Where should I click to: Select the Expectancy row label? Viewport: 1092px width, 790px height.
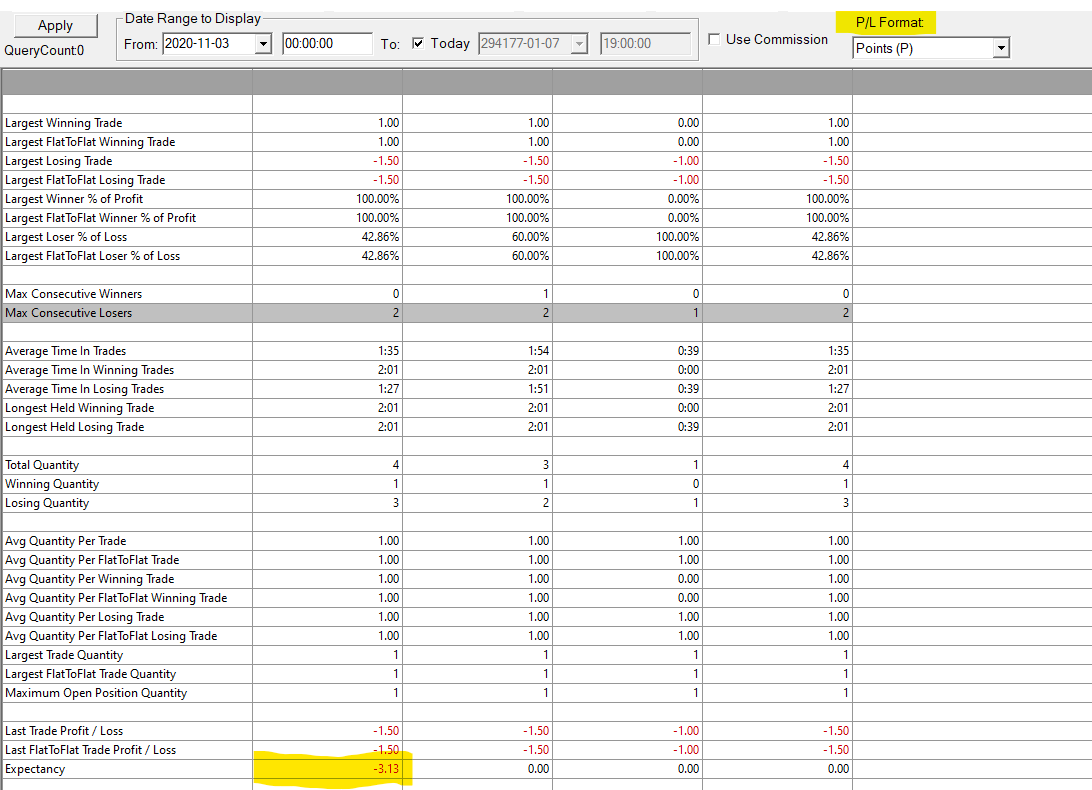click(x=35, y=769)
